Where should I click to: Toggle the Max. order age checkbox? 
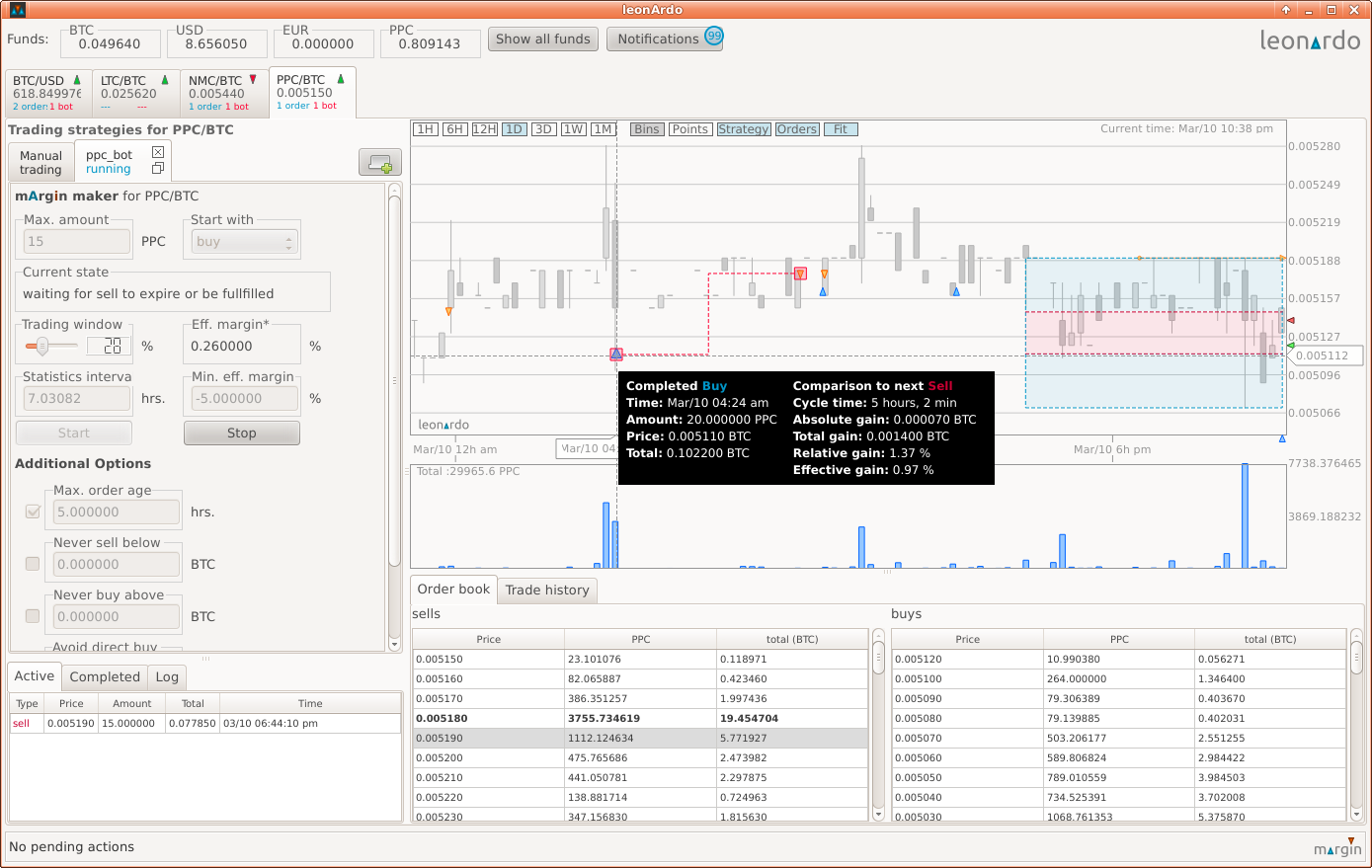[33, 512]
